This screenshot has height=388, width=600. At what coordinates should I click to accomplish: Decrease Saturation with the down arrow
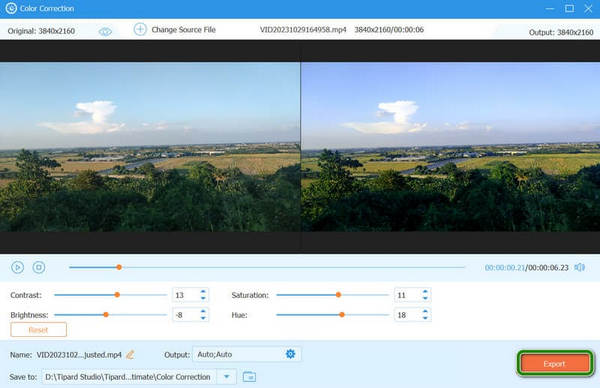click(x=425, y=298)
